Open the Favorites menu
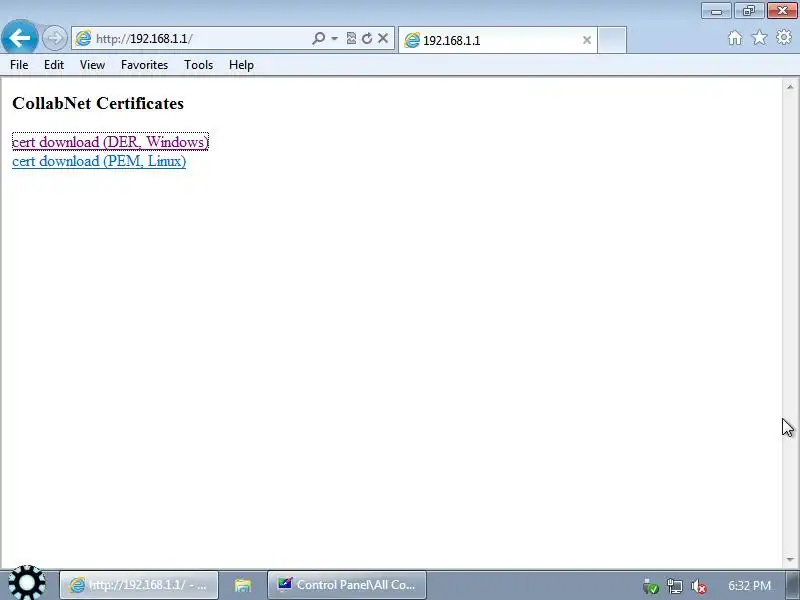The width and height of the screenshot is (800, 600). 144,65
